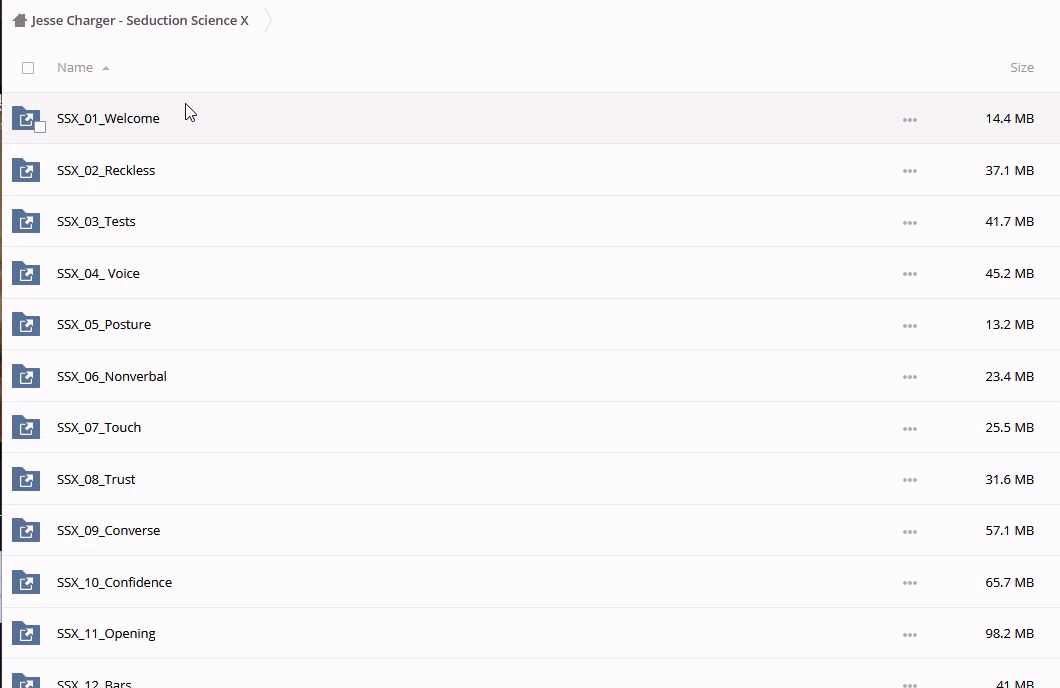Click the SSX_03_Tests shared folder icon

26,222
